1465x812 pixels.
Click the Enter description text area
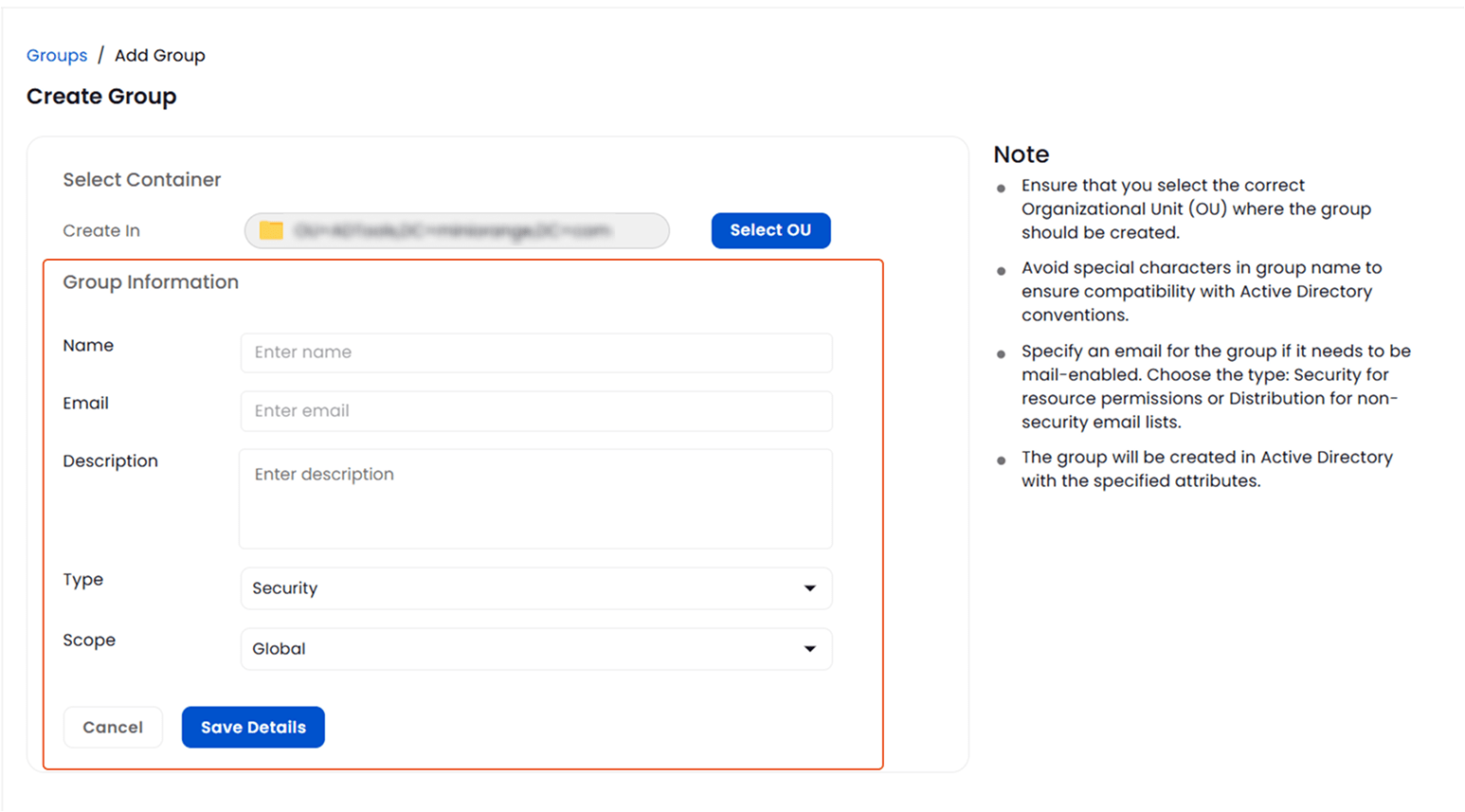[535, 497]
